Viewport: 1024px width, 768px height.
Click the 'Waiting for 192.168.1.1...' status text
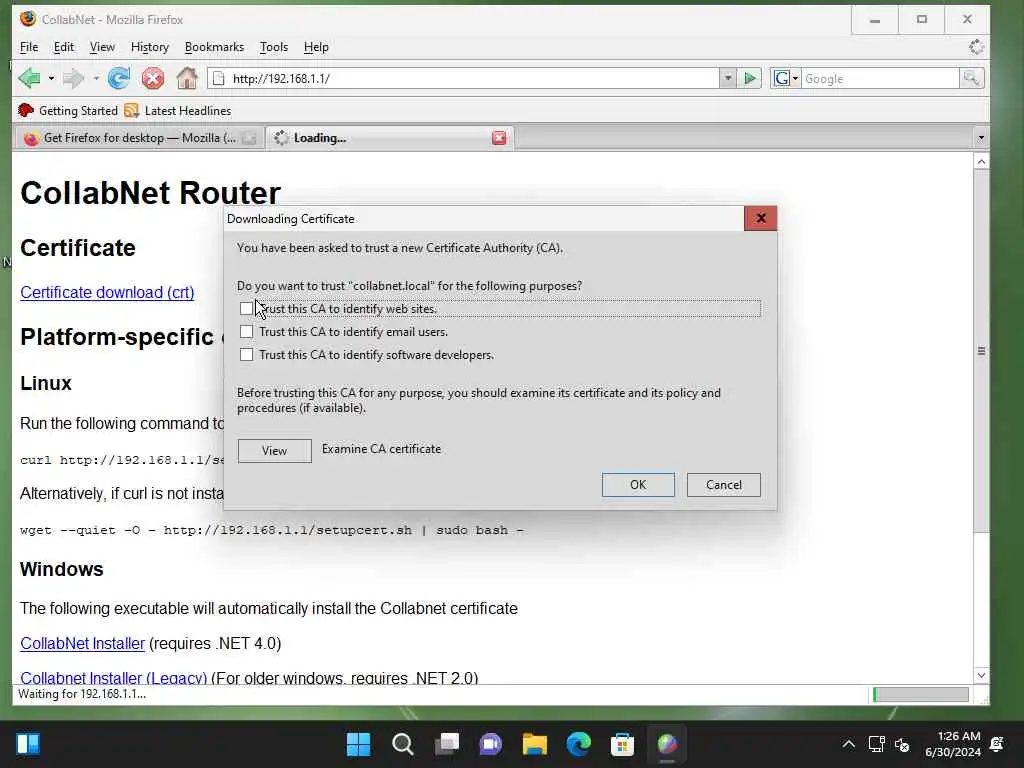click(82, 694)
